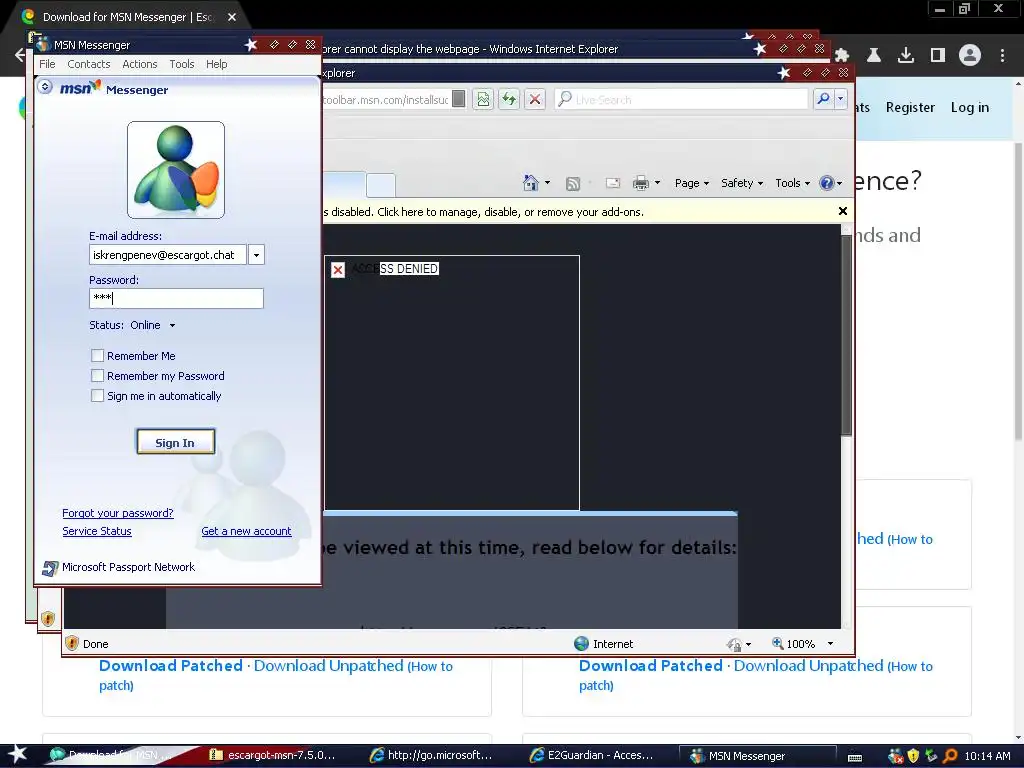This screenshot has width=1024, height=768.
Task: Check the Remember Me checkbox
Action: pyautogui.click(x=97, y=355)
